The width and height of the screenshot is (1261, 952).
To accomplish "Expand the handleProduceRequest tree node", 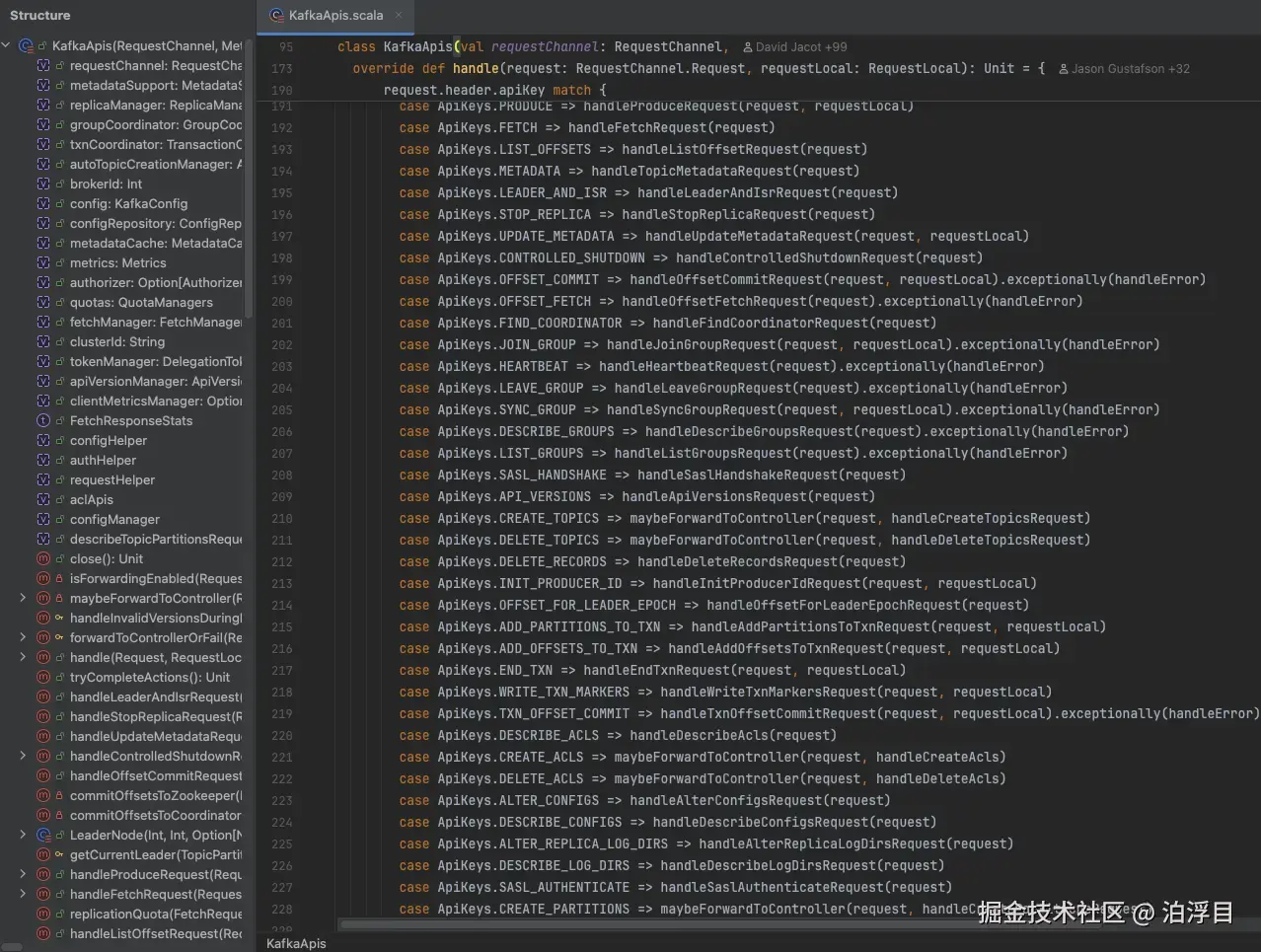I will coord(23,874).
